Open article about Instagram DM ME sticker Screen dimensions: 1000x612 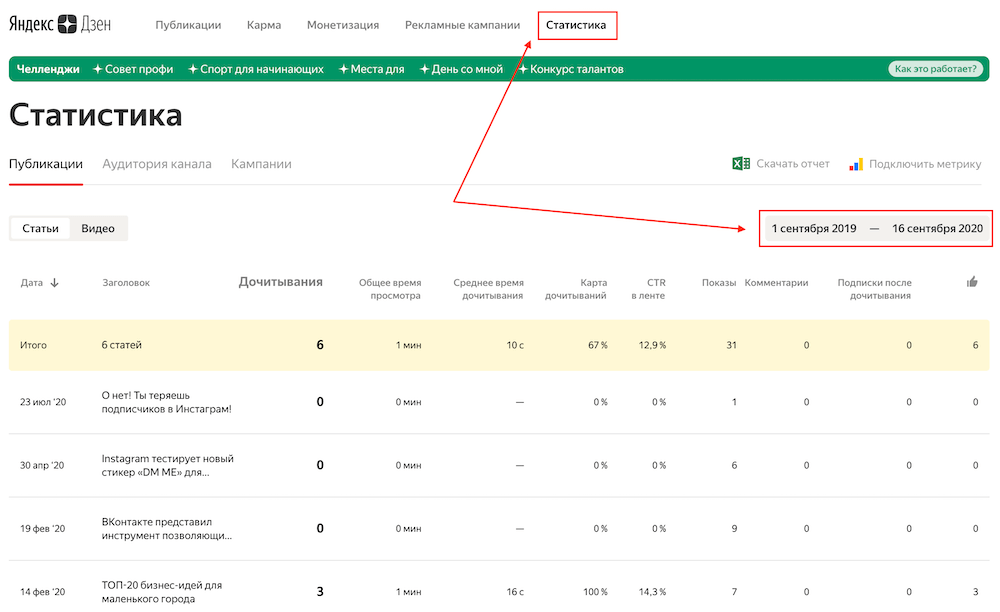pos(167,465)
